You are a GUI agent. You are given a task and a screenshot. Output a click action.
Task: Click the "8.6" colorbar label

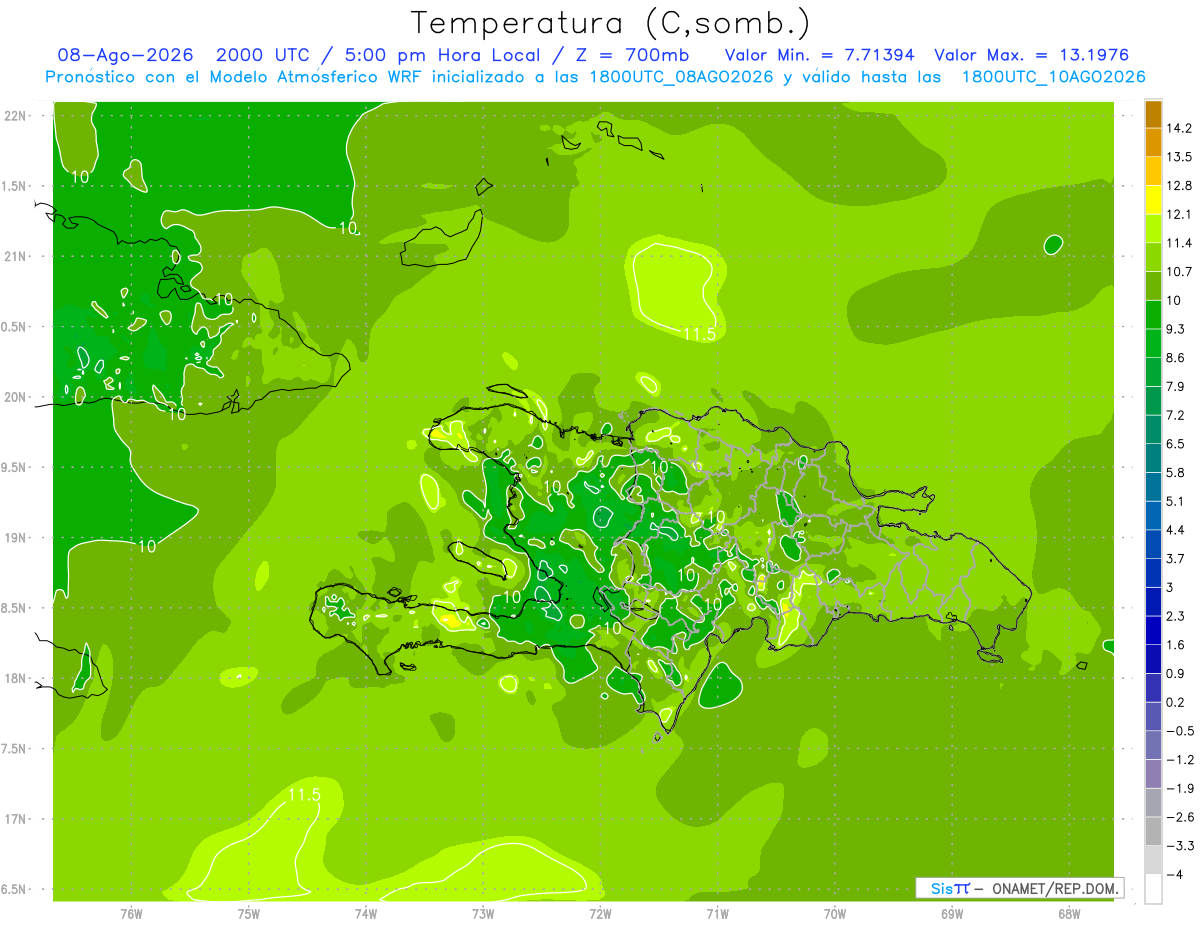click(x=1177, y=357)
